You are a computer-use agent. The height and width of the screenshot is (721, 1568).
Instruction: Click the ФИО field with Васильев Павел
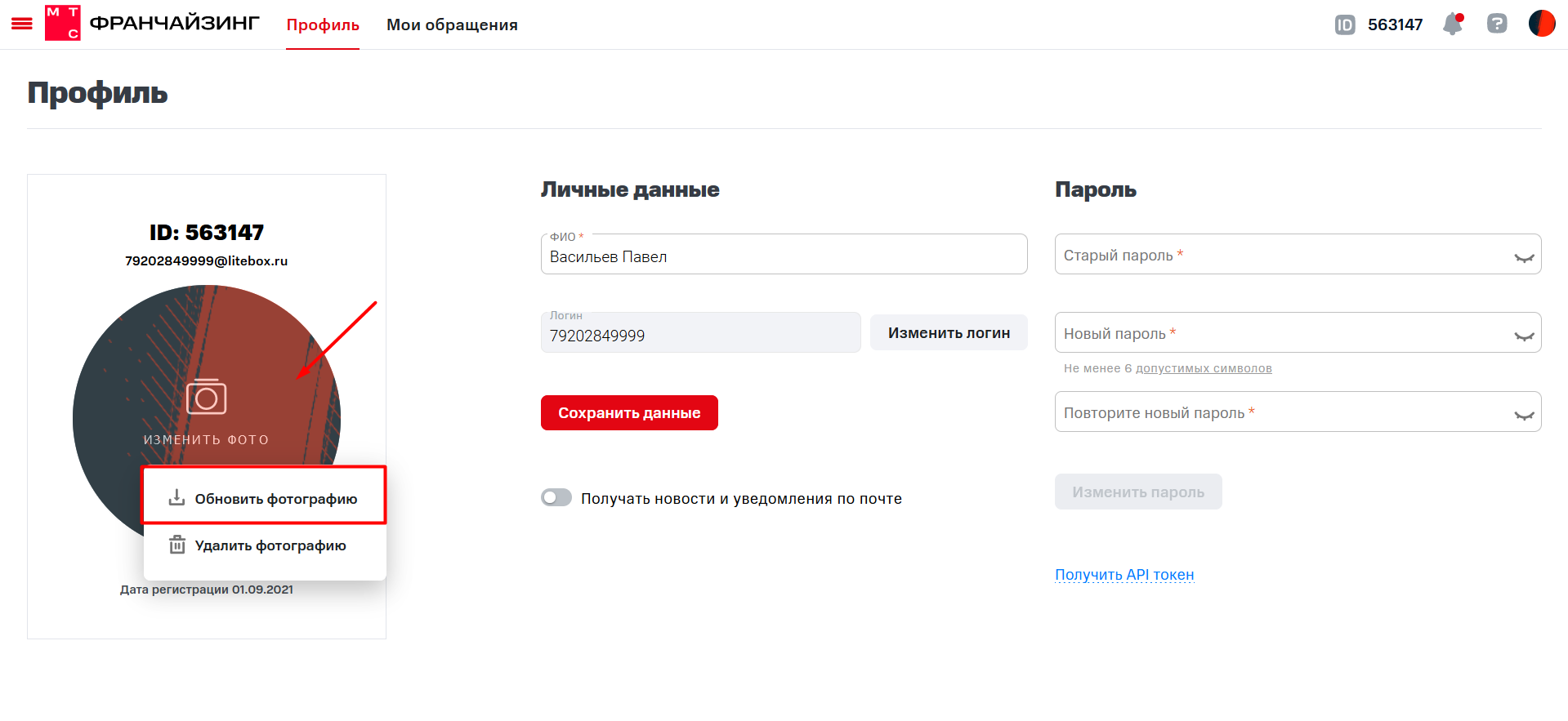pyautogui.click(x=784, y=254)
